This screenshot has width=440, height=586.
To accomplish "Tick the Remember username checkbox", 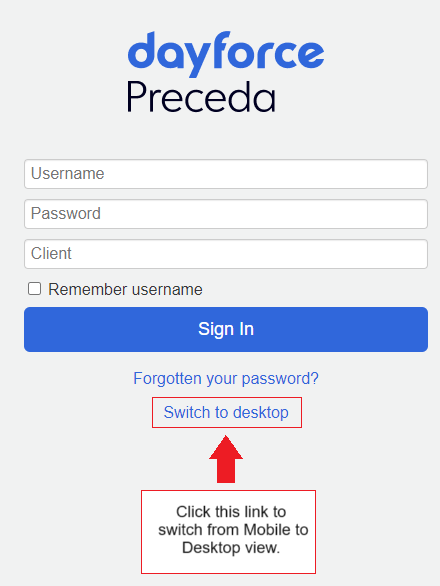I will point(34,289).
